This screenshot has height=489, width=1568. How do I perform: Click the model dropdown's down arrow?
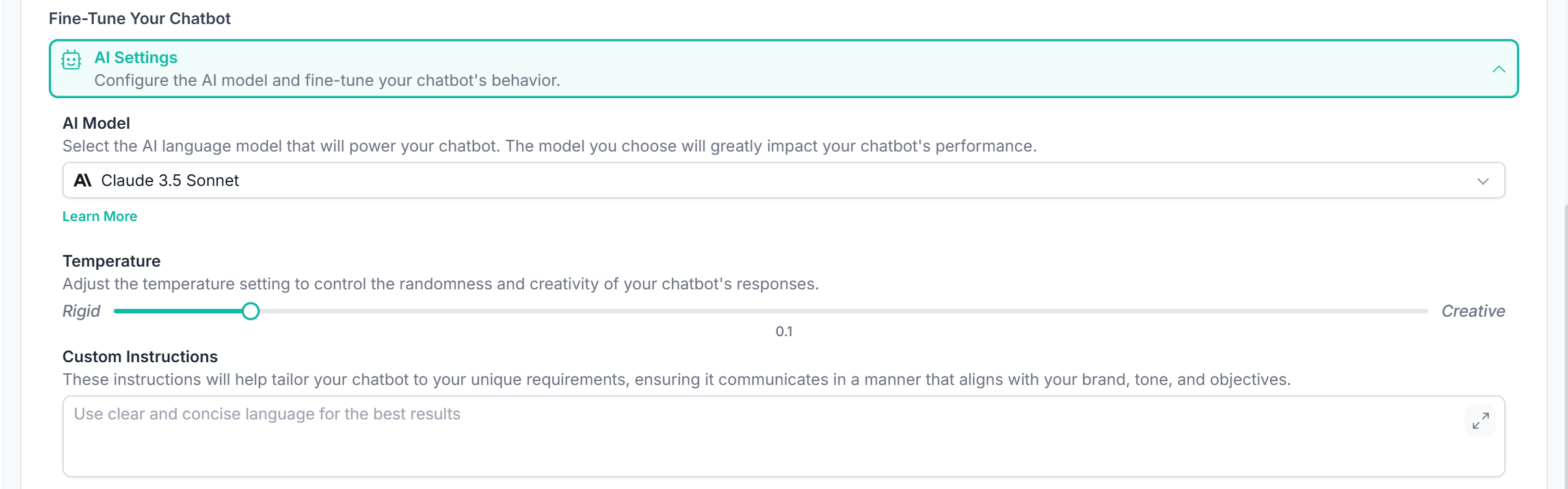(1483, 181)
